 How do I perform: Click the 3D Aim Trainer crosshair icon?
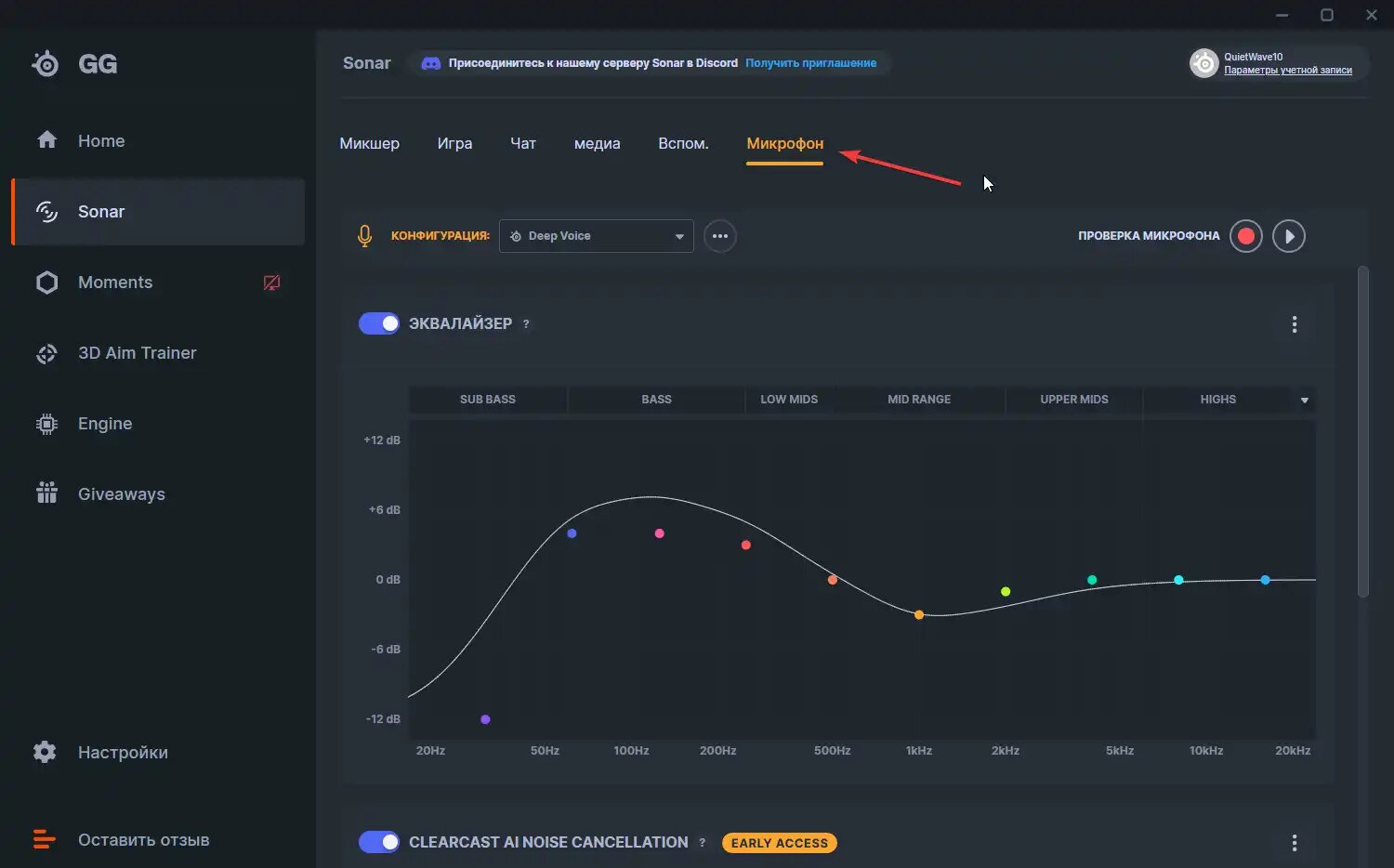[46, 353]
